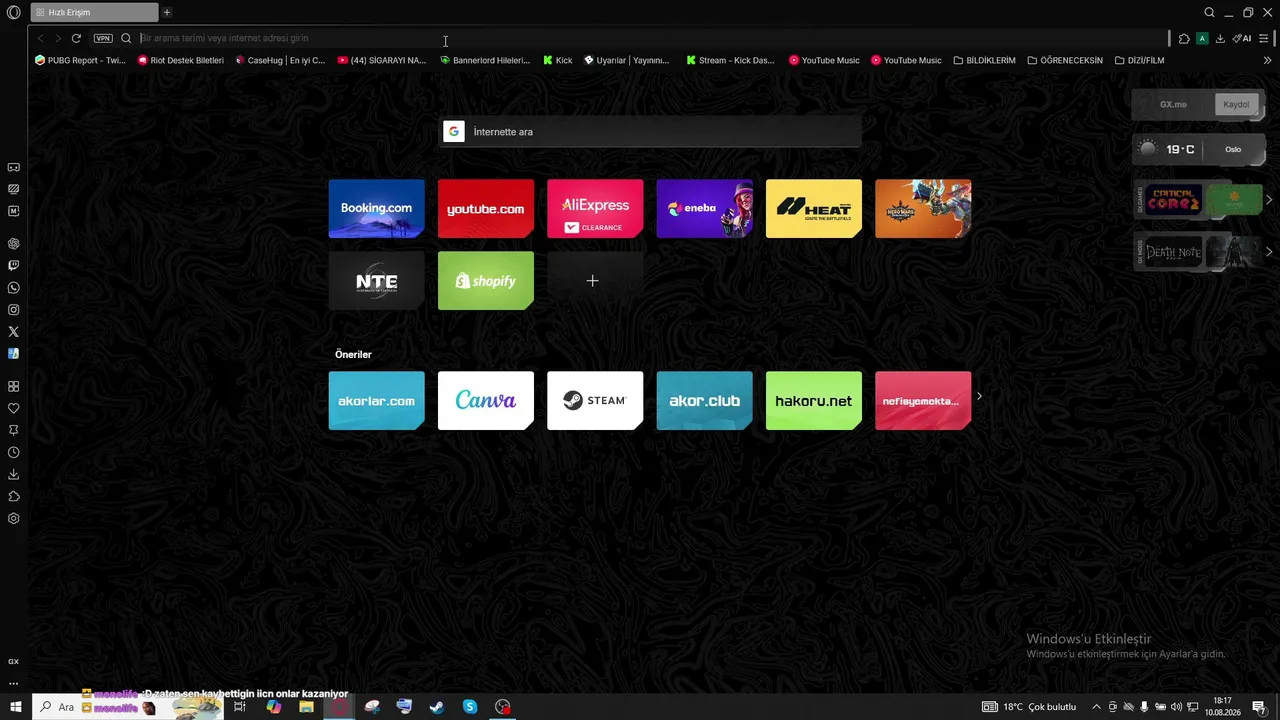Open Pinboards pin icon in the sidebar
This screenshot has width=1280, height=720.
pyautogui.click(x=14, y=430)
